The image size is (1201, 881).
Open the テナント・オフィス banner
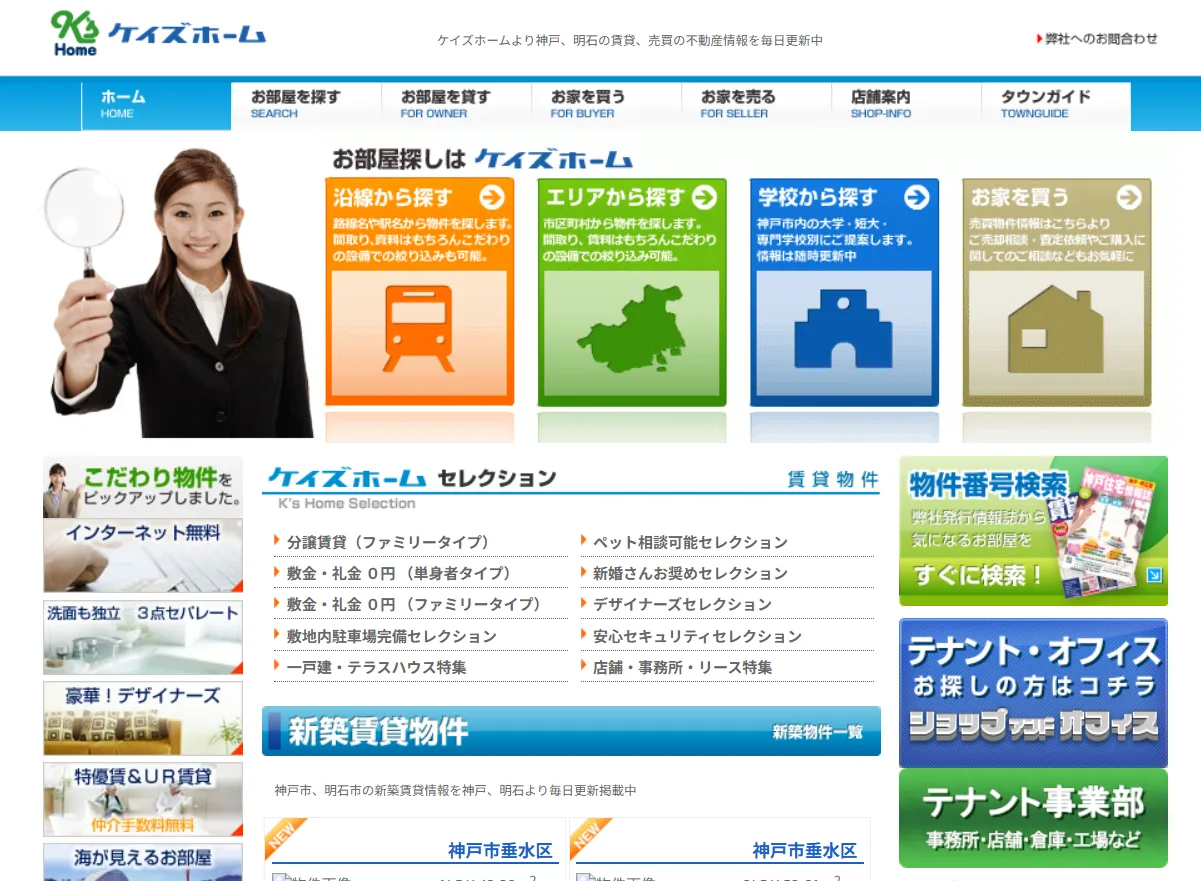1033,693
